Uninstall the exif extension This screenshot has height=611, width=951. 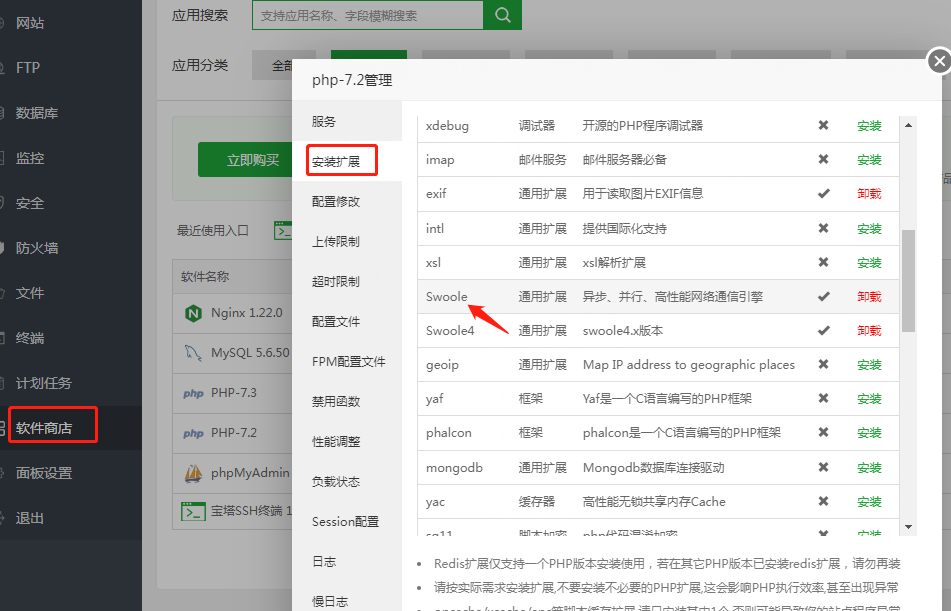click(869, 194)
